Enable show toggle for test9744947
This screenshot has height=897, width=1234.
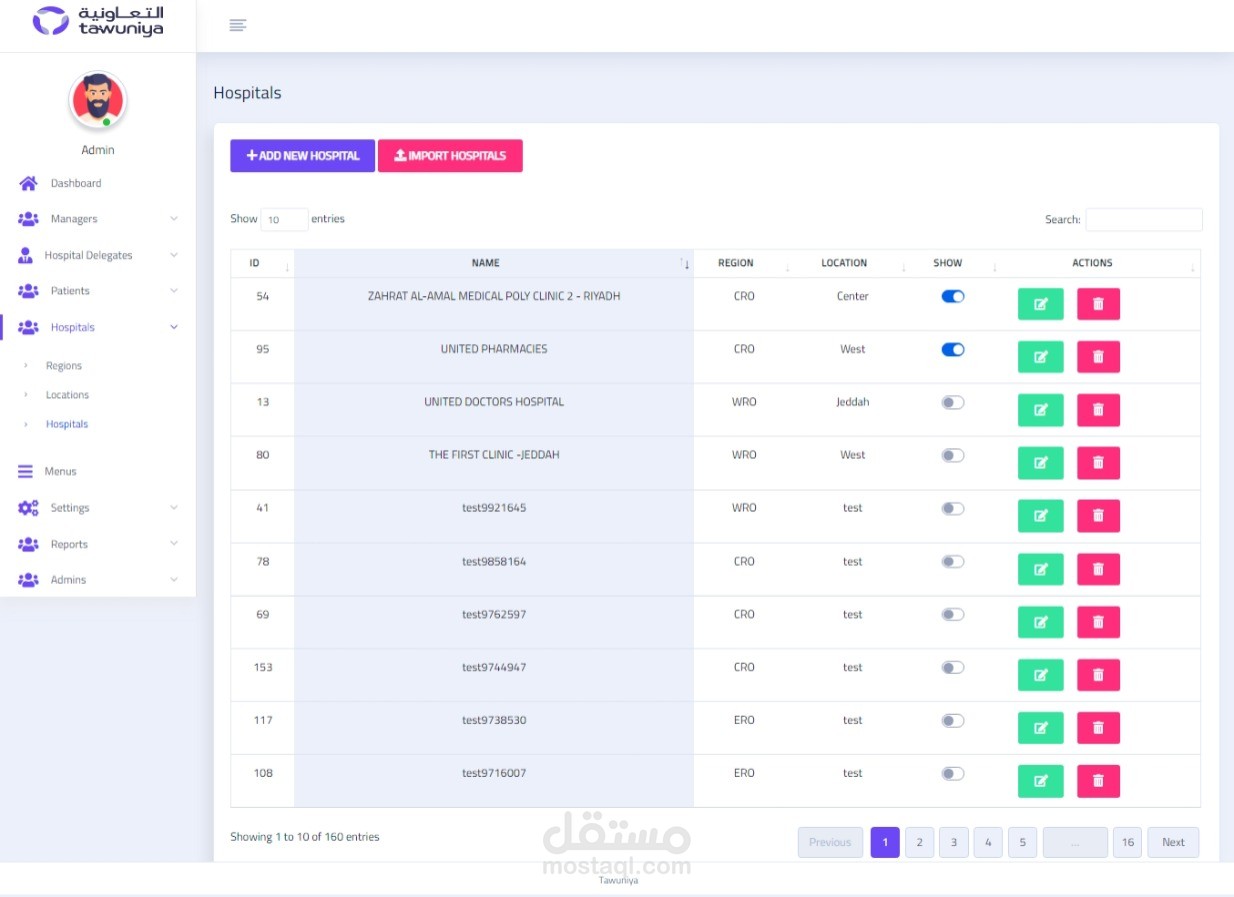point(953,667)
